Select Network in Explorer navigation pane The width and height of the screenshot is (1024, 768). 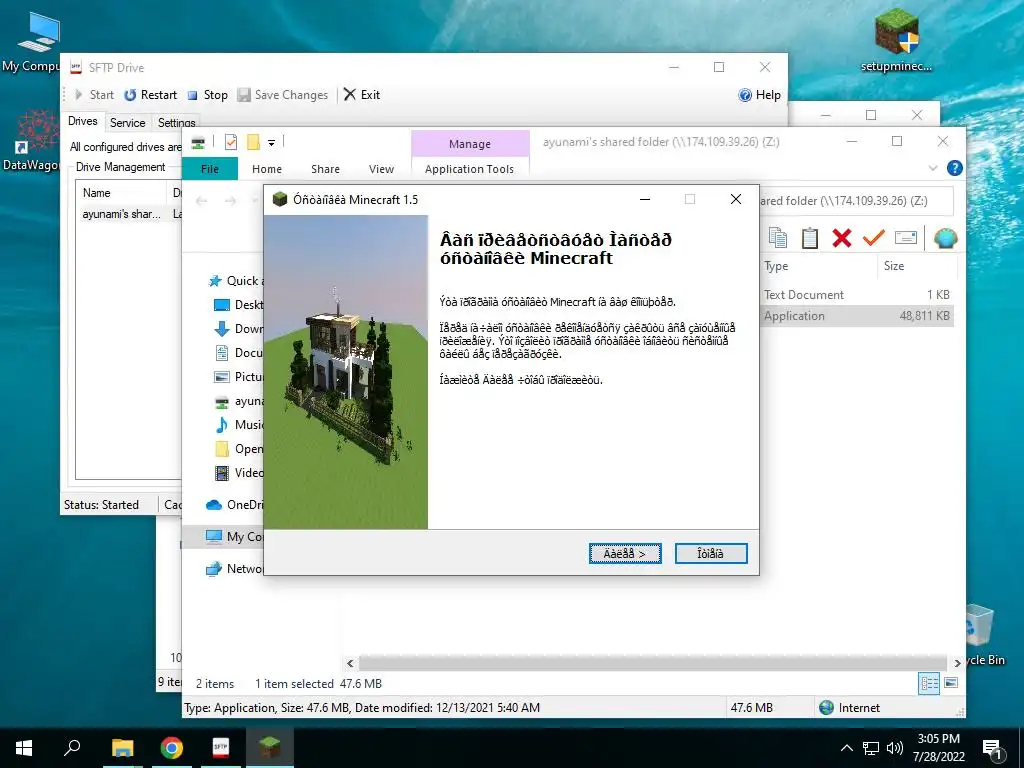point(234,568)
